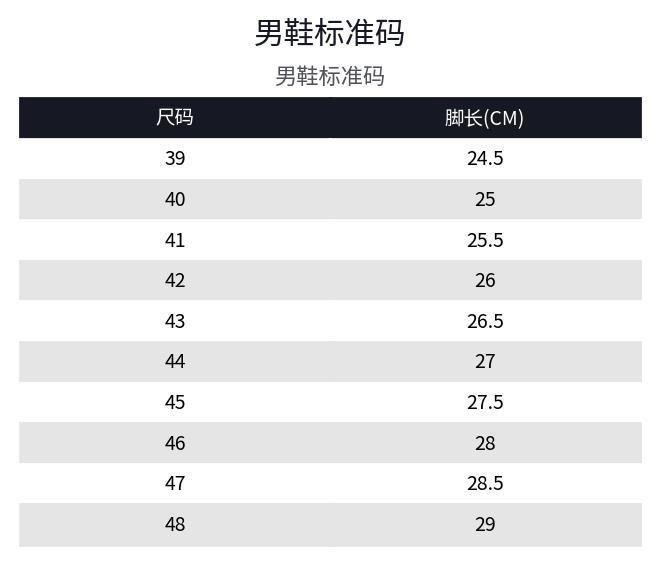Click the 28.5 foot length cell
The image size is (660, 565).
point(484,483)
